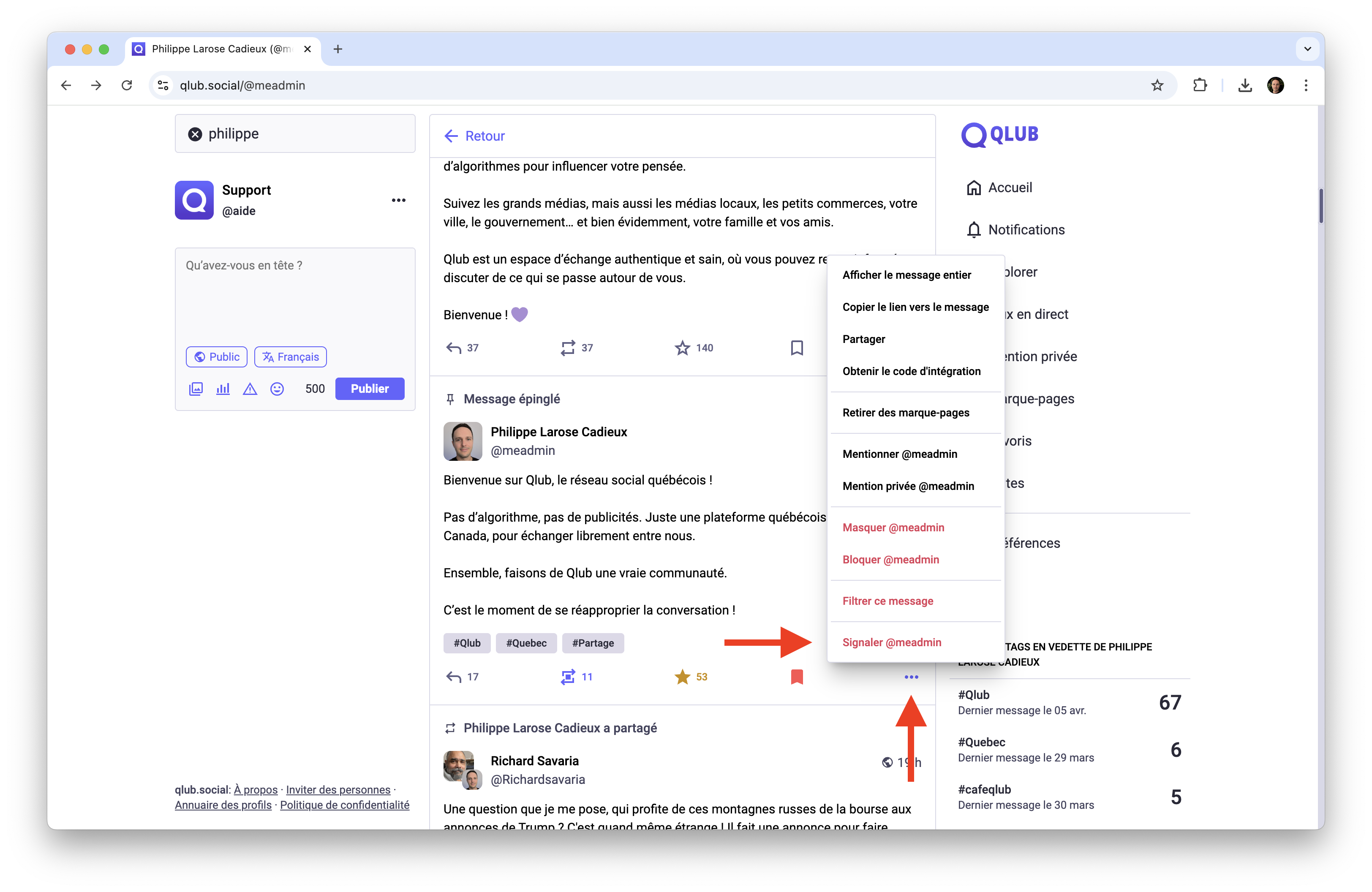Change post visibility from Public
1372x892 pixels.
217,357
